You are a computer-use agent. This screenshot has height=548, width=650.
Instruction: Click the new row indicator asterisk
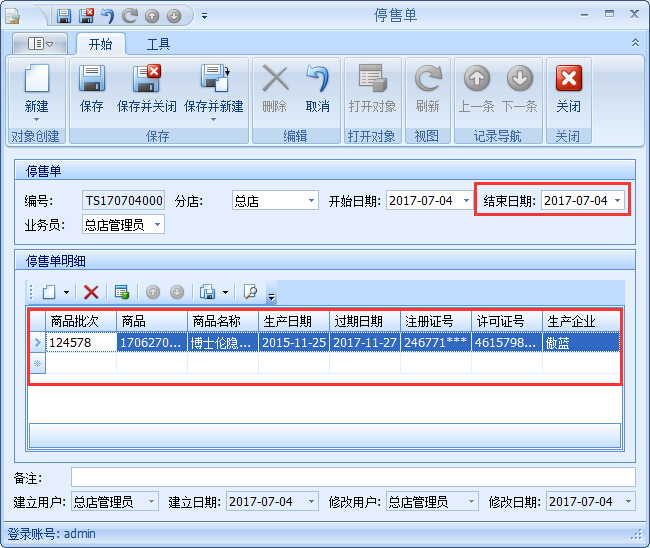tap(37, 364)
